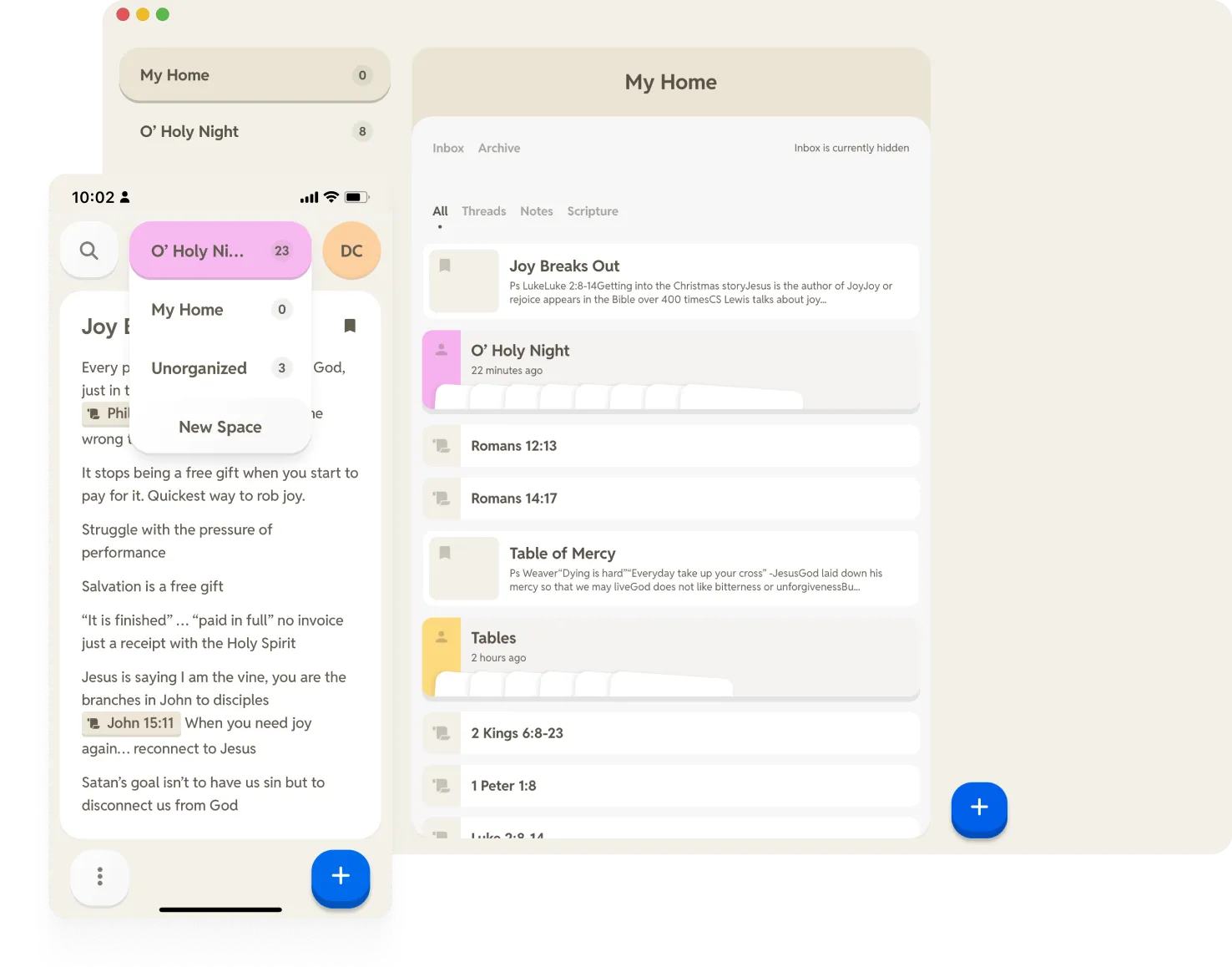Switch to the Archive tab

tap(498, 148)
